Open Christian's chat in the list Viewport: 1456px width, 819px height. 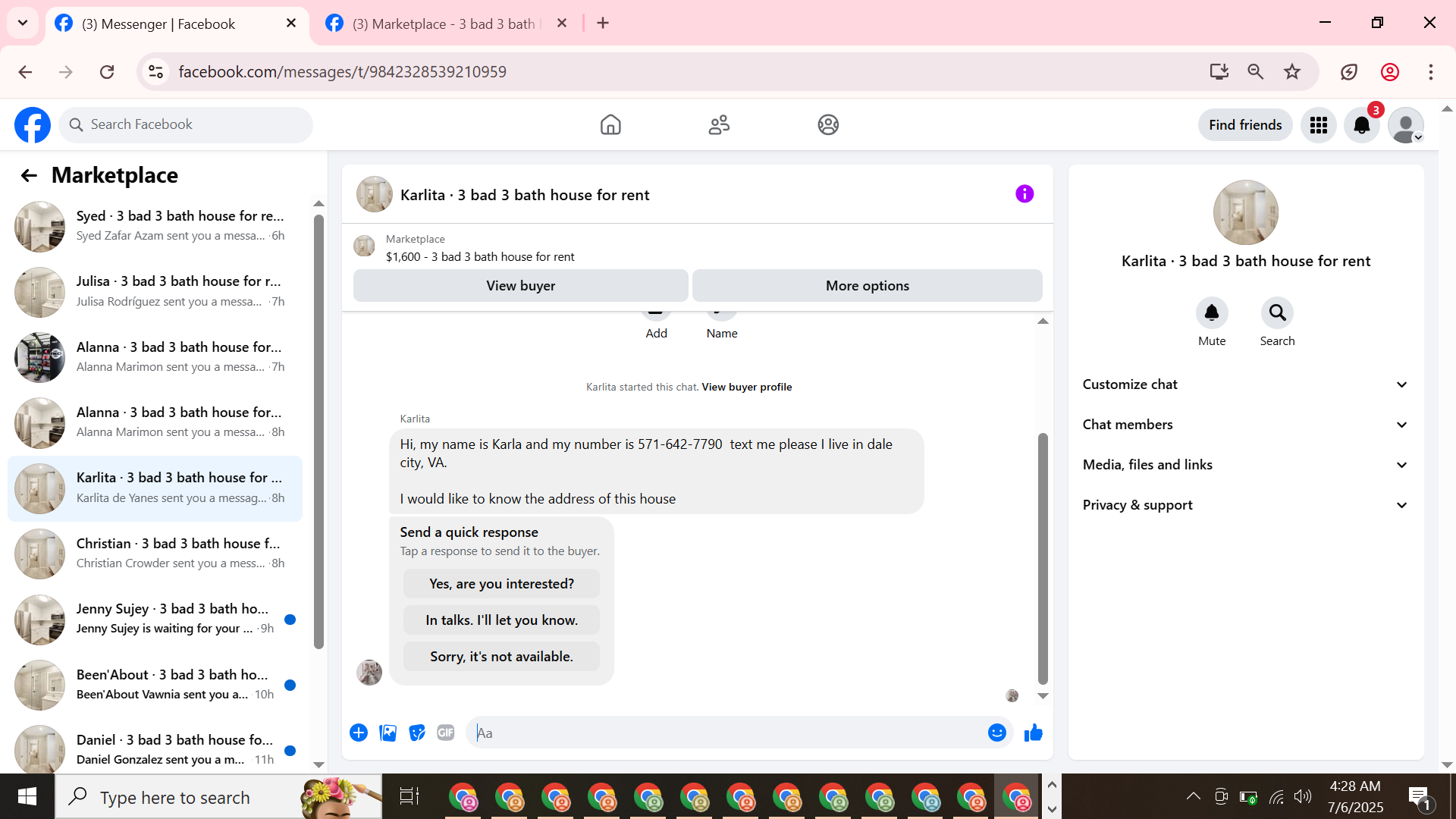point(155,554)
